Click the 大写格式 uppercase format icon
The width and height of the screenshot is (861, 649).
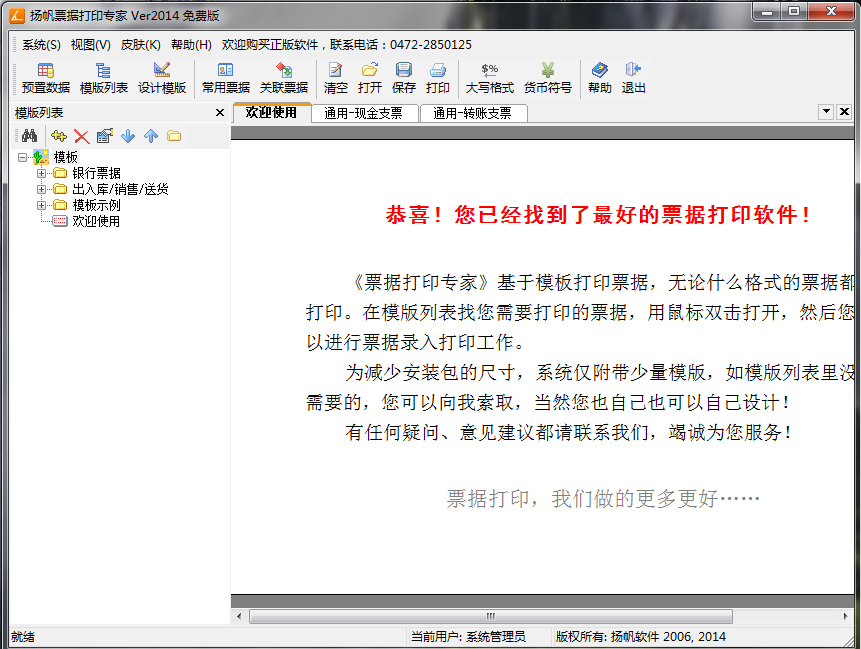click(489, 78)
